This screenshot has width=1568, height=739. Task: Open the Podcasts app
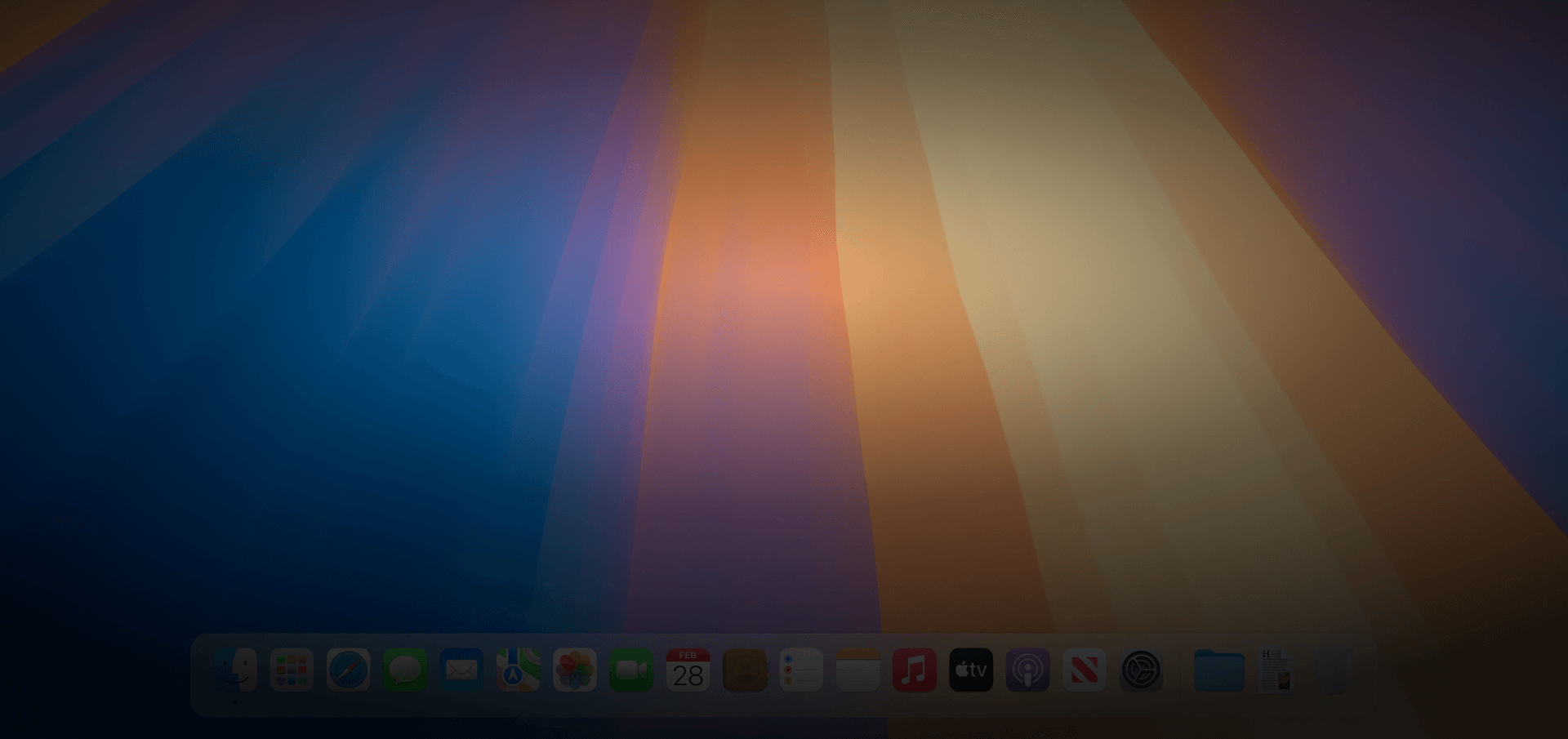point(1027,670)
